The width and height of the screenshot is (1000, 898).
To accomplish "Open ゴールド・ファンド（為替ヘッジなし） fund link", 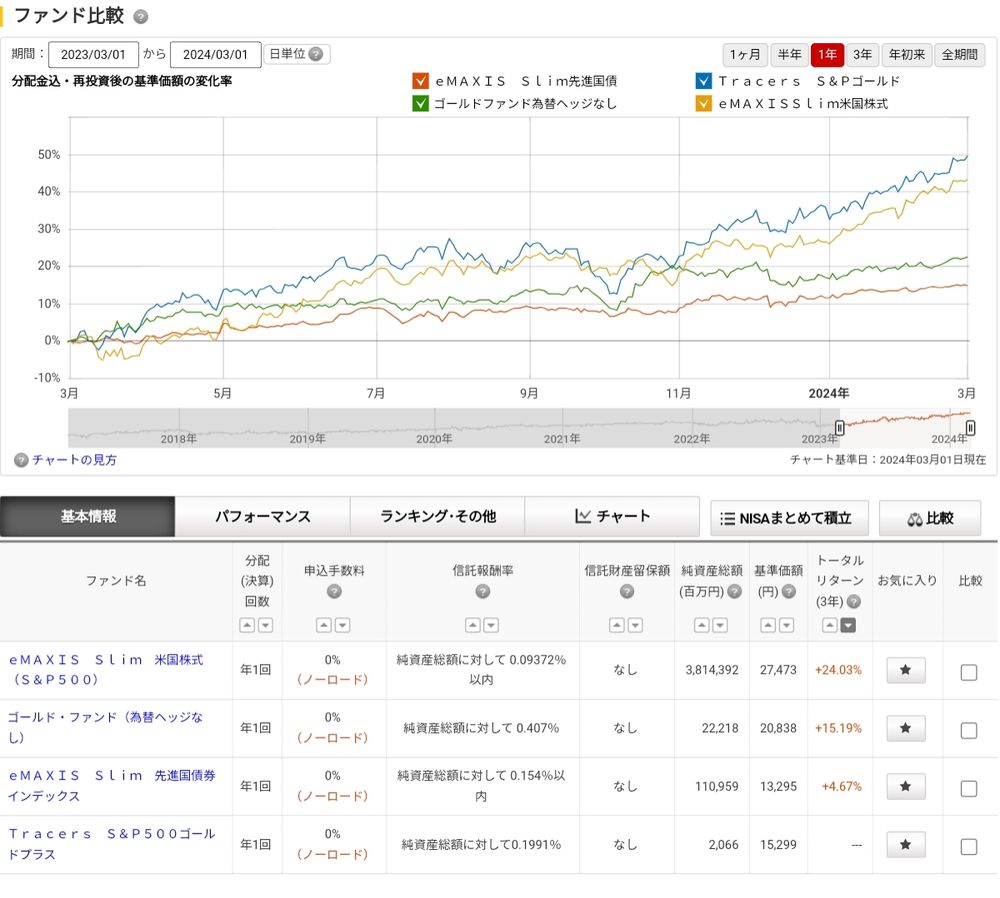I will click(105, 727).
